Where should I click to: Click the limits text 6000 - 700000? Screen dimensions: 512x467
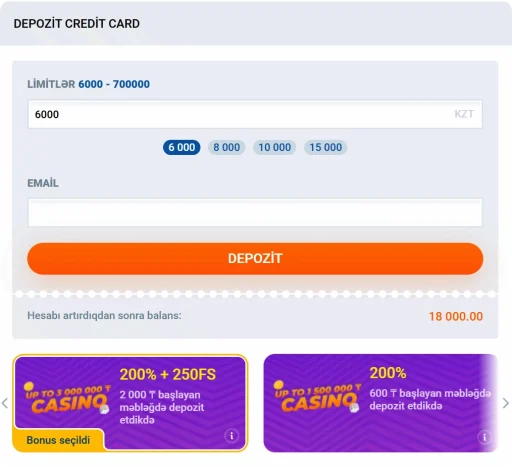coord(114,84)
